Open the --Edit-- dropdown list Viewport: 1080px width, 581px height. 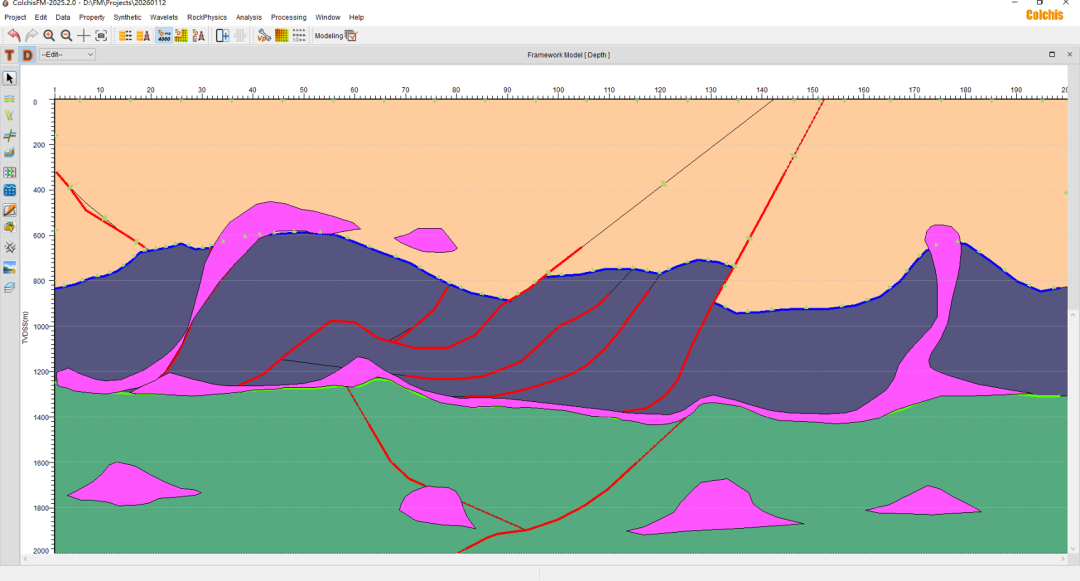pos(67,55)
